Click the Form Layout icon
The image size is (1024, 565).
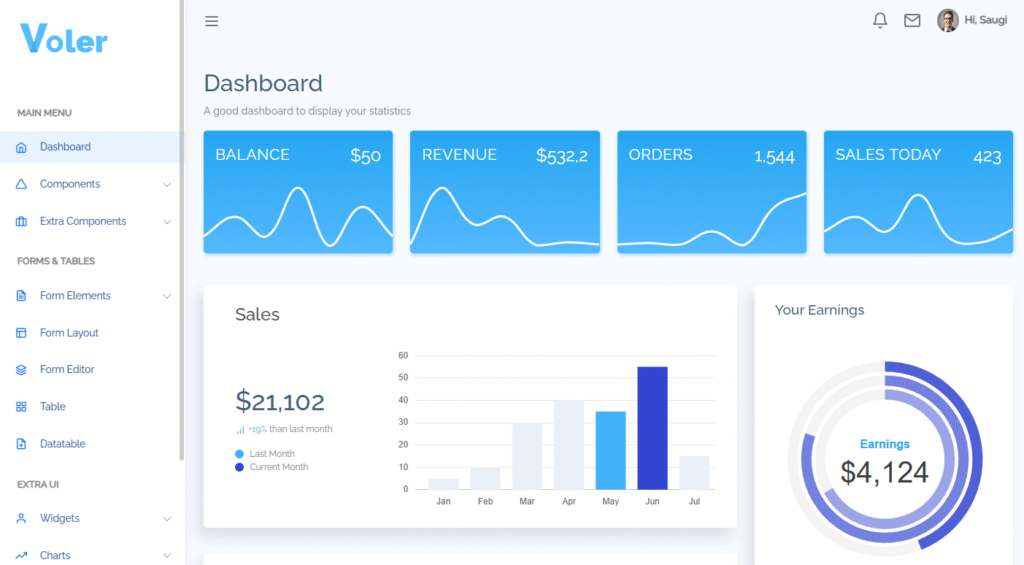pyautogui.click(x=22, y=333)
